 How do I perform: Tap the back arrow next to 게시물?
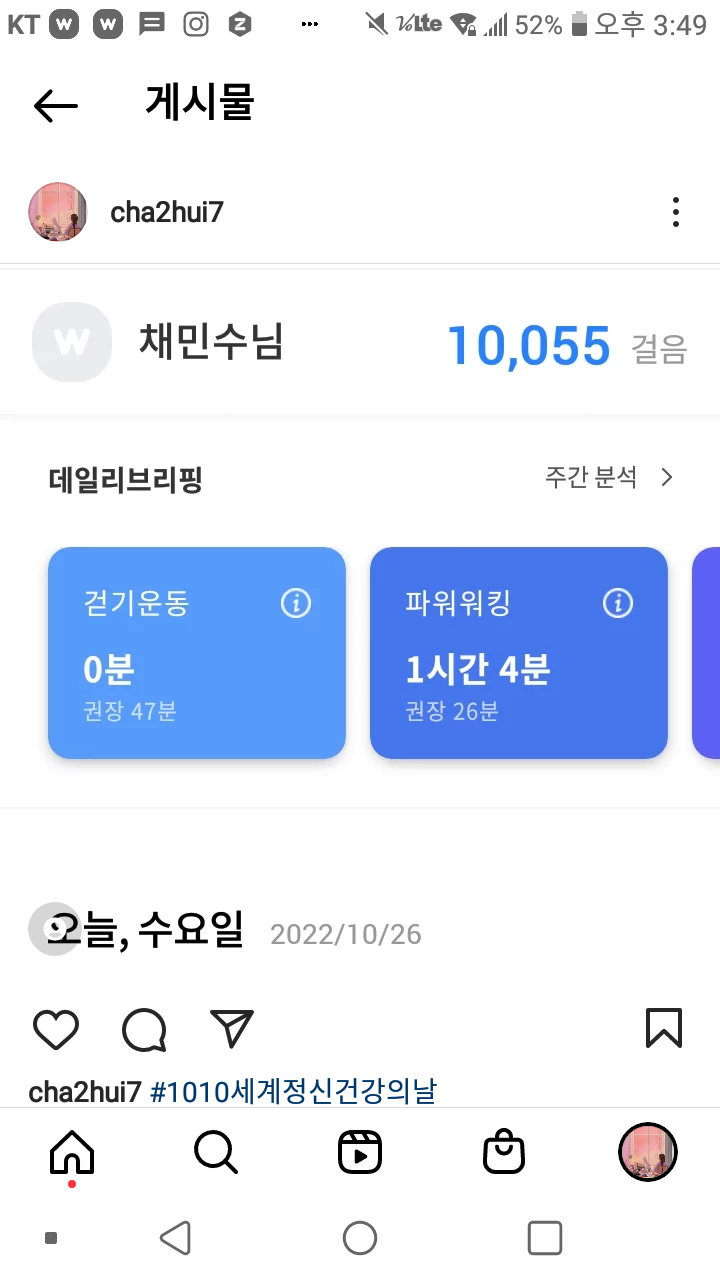56,105
